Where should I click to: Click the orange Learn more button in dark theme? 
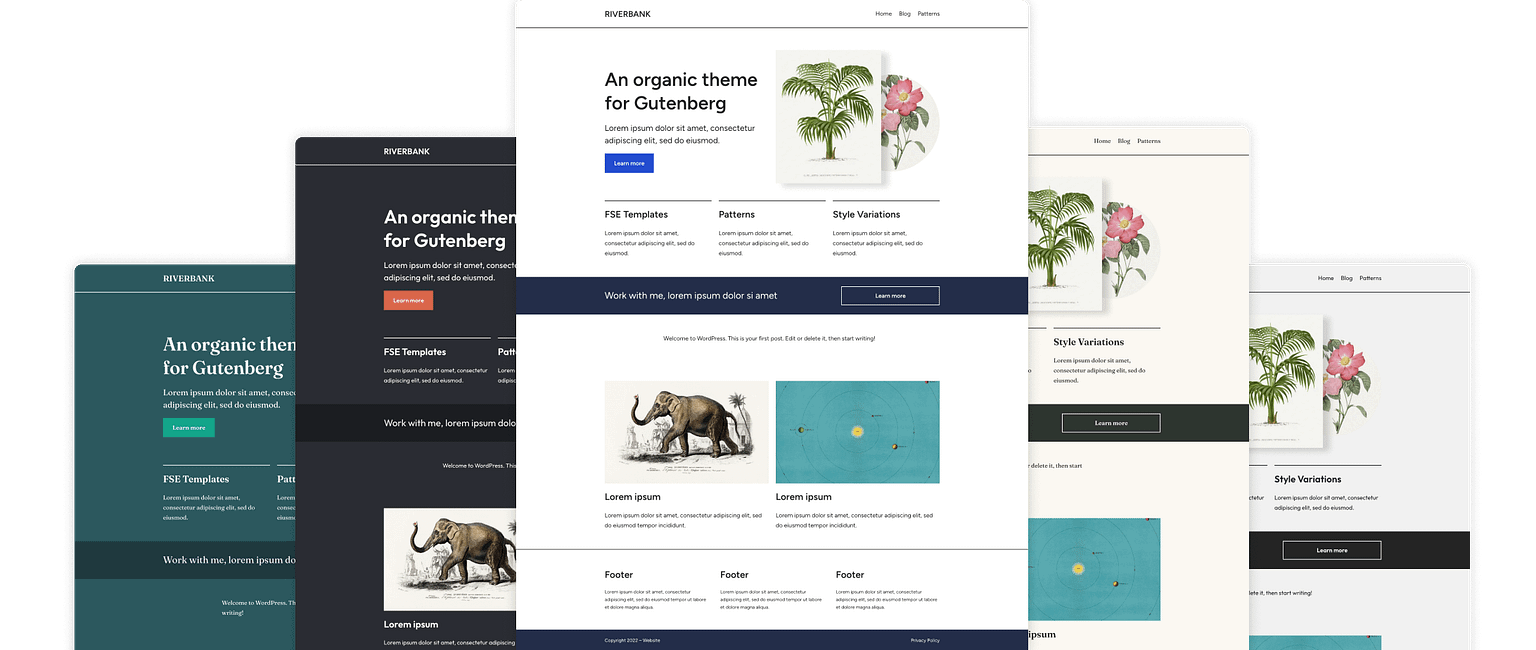point(408,300)
